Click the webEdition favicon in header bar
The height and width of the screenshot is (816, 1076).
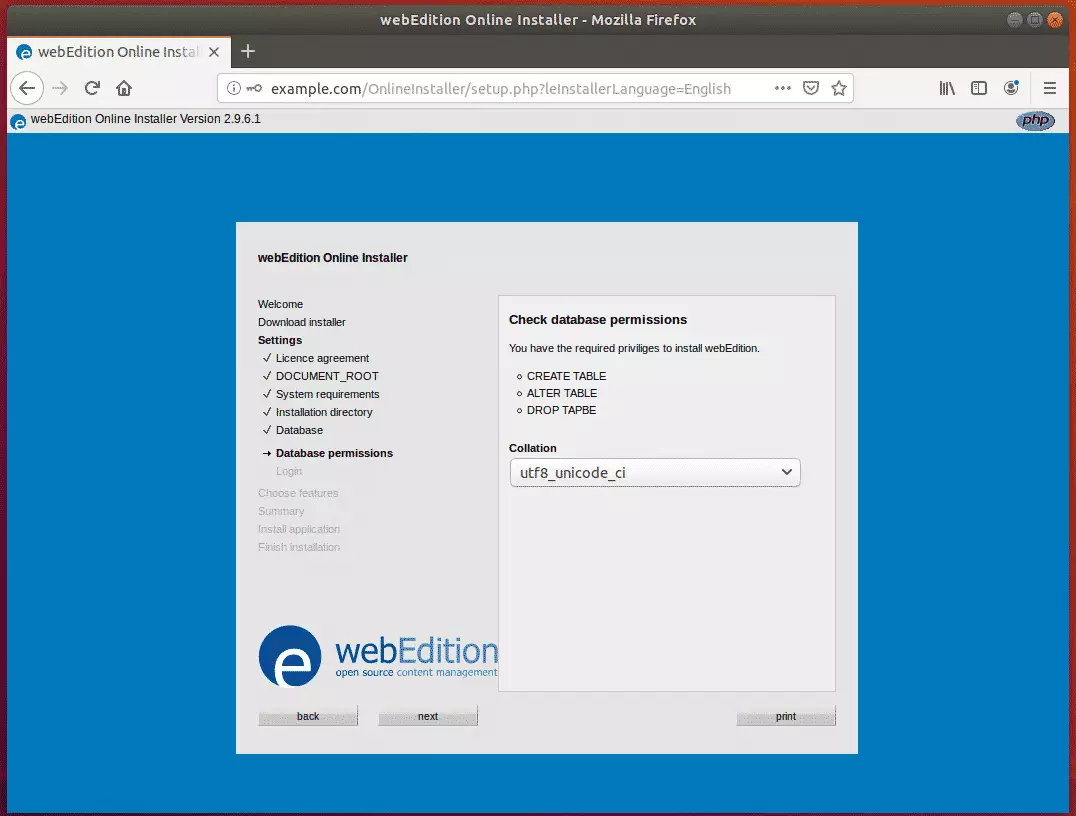18,121
